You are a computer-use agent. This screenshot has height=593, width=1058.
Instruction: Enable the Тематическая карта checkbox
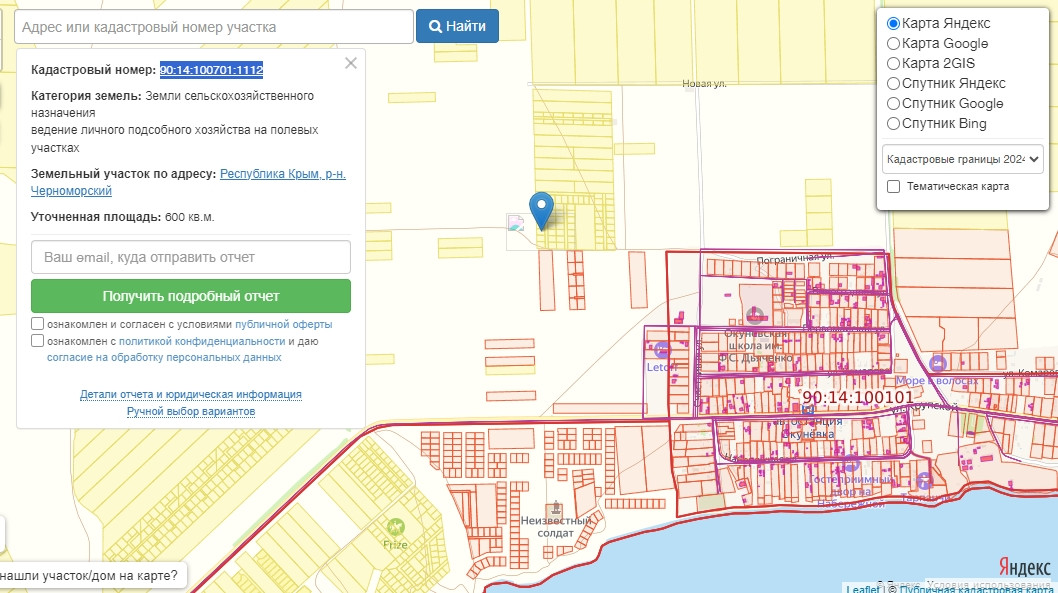(894, 186)
